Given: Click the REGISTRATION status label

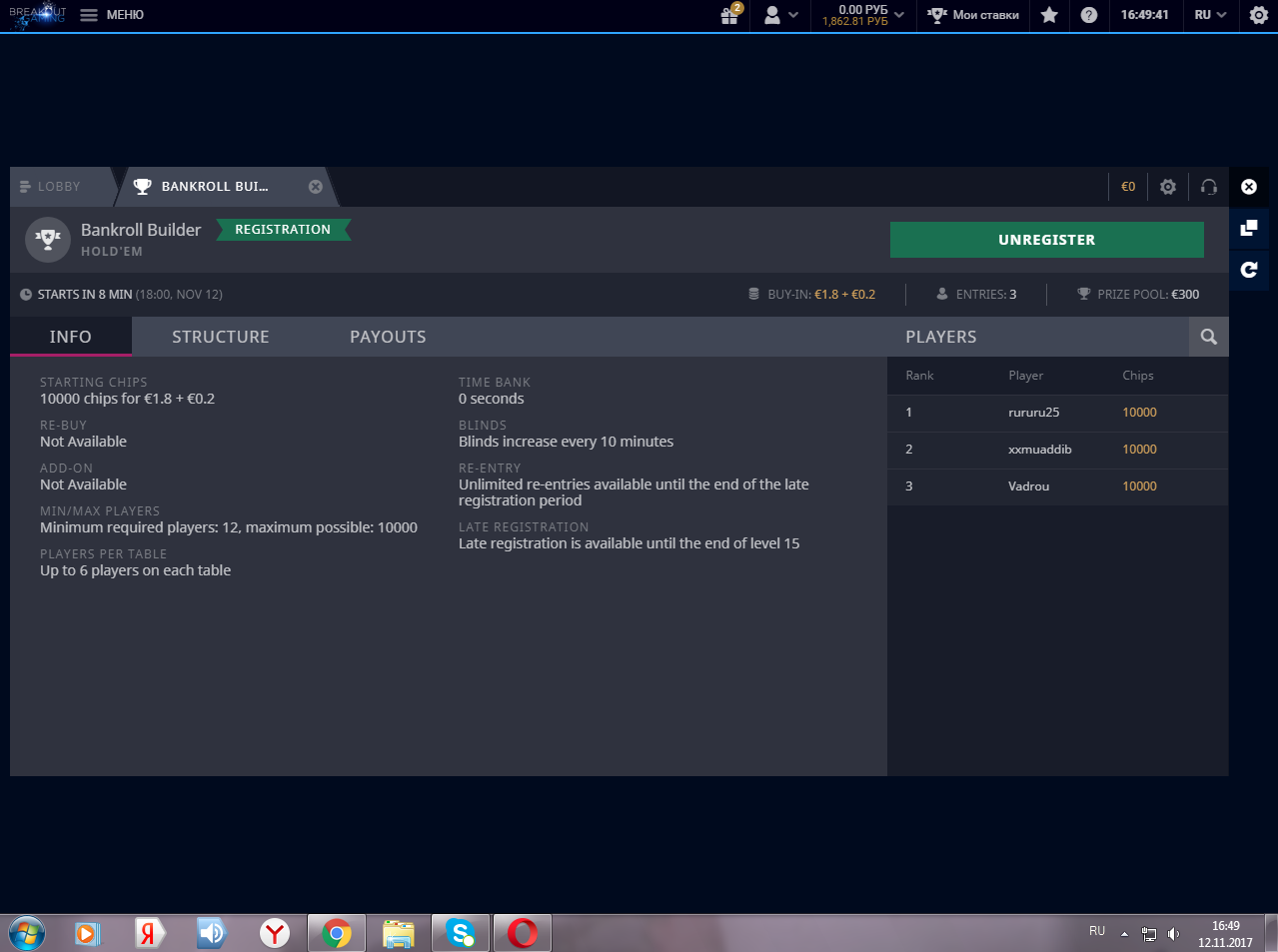Looking at the screenshot, I should pyautogui.click(x=283, y=230).
